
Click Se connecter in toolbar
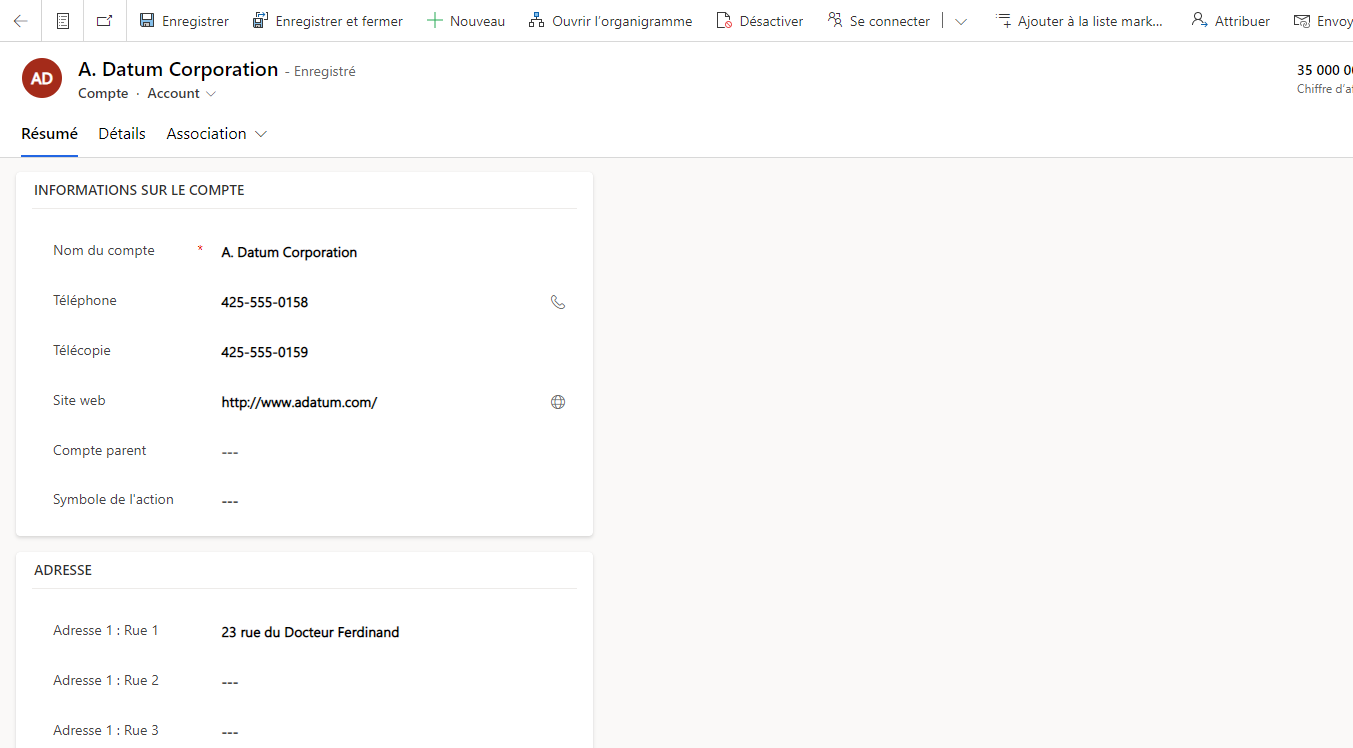pos(879,21)
